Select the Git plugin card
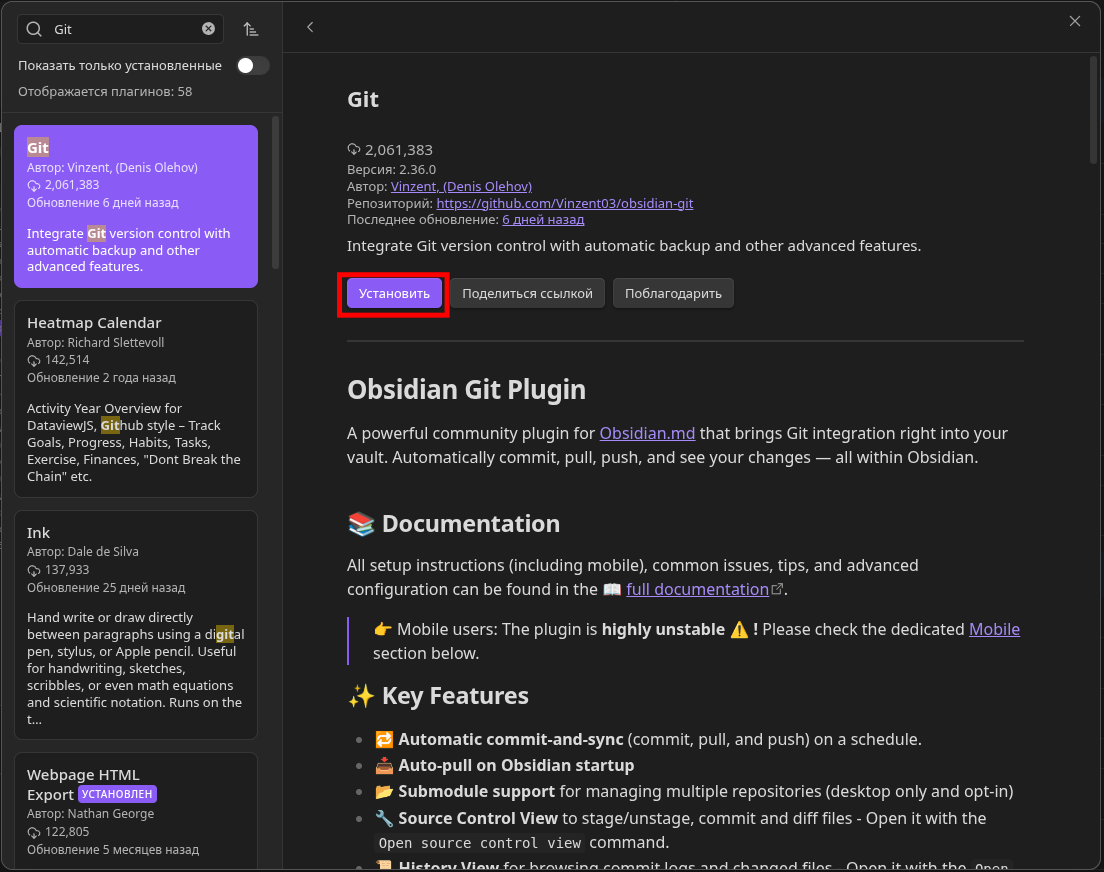Screen dimensions: 1104x872 (x=135, y=206)
